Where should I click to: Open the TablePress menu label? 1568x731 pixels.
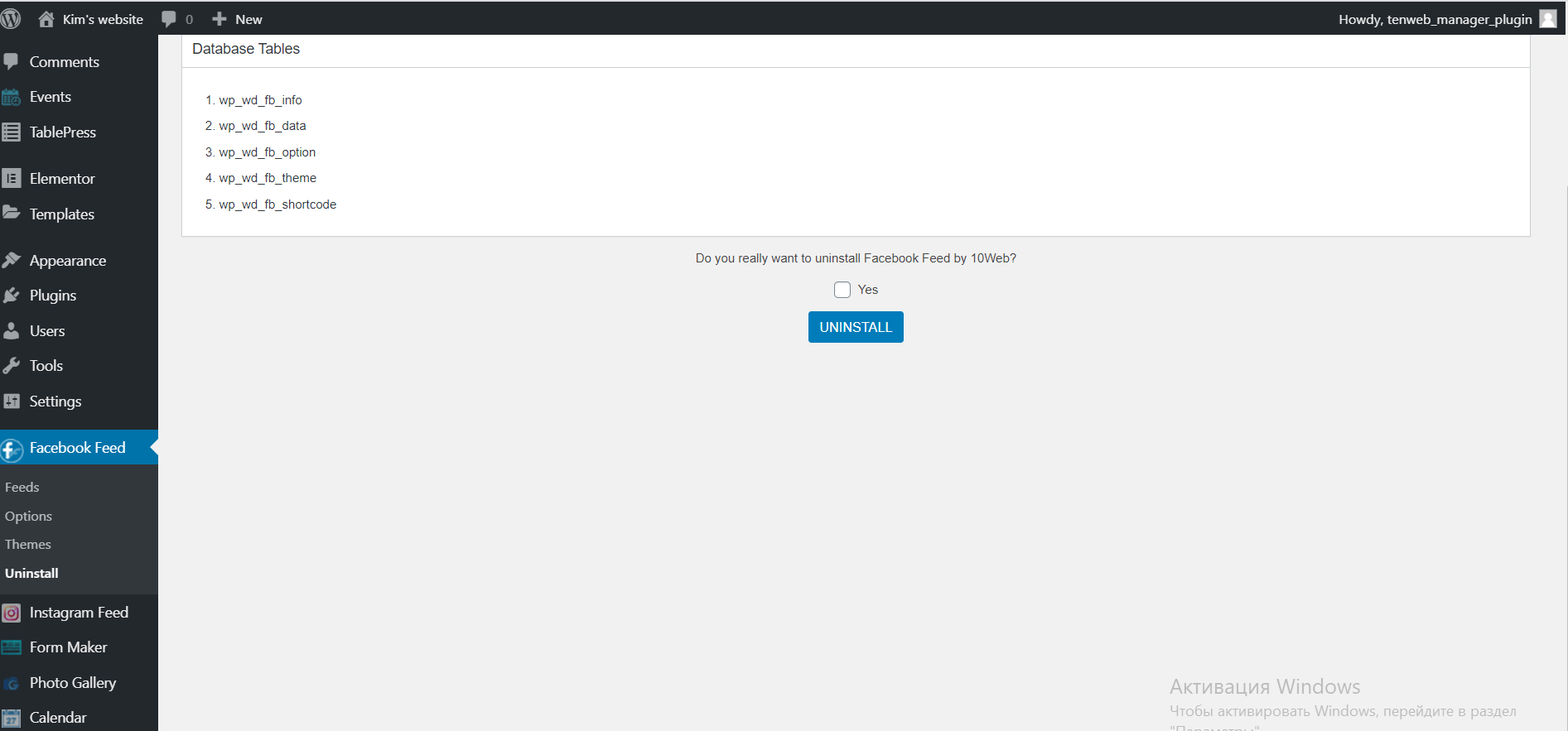pyautogui.click(x=63, y=132)
